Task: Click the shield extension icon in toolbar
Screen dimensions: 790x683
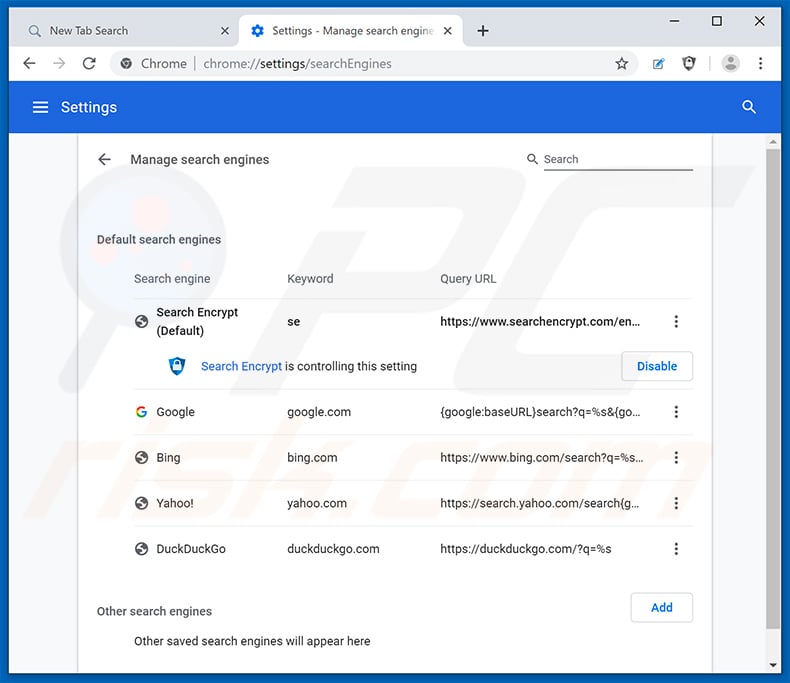Action: (x=689, y=63)
